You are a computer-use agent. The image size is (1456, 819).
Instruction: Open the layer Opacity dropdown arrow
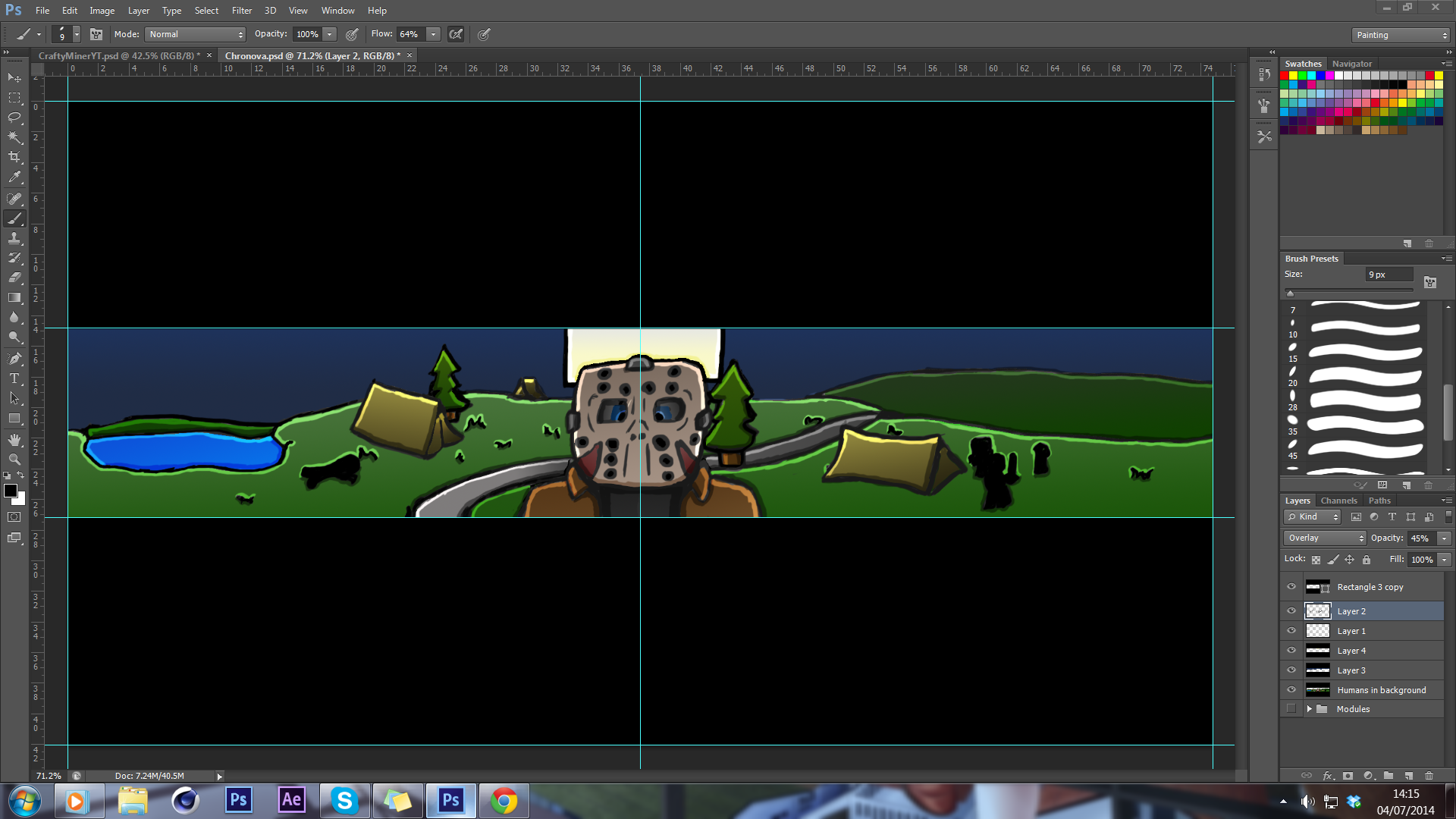tap(1444, 538)
